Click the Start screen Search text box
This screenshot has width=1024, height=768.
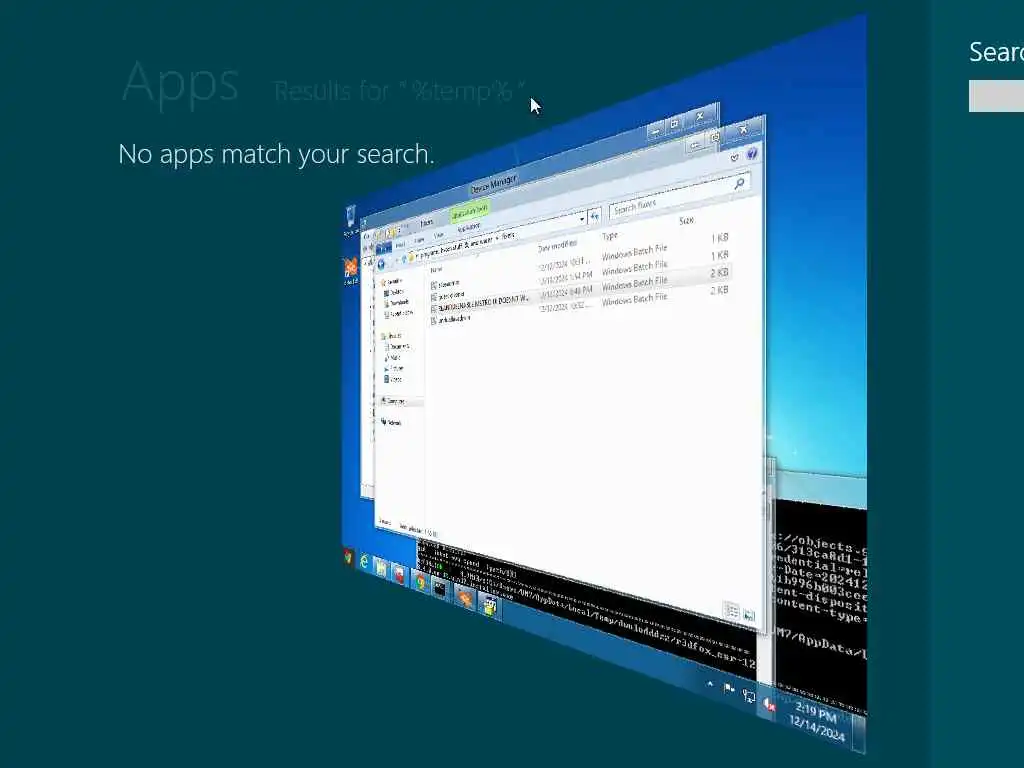click(x=997, y=96)
